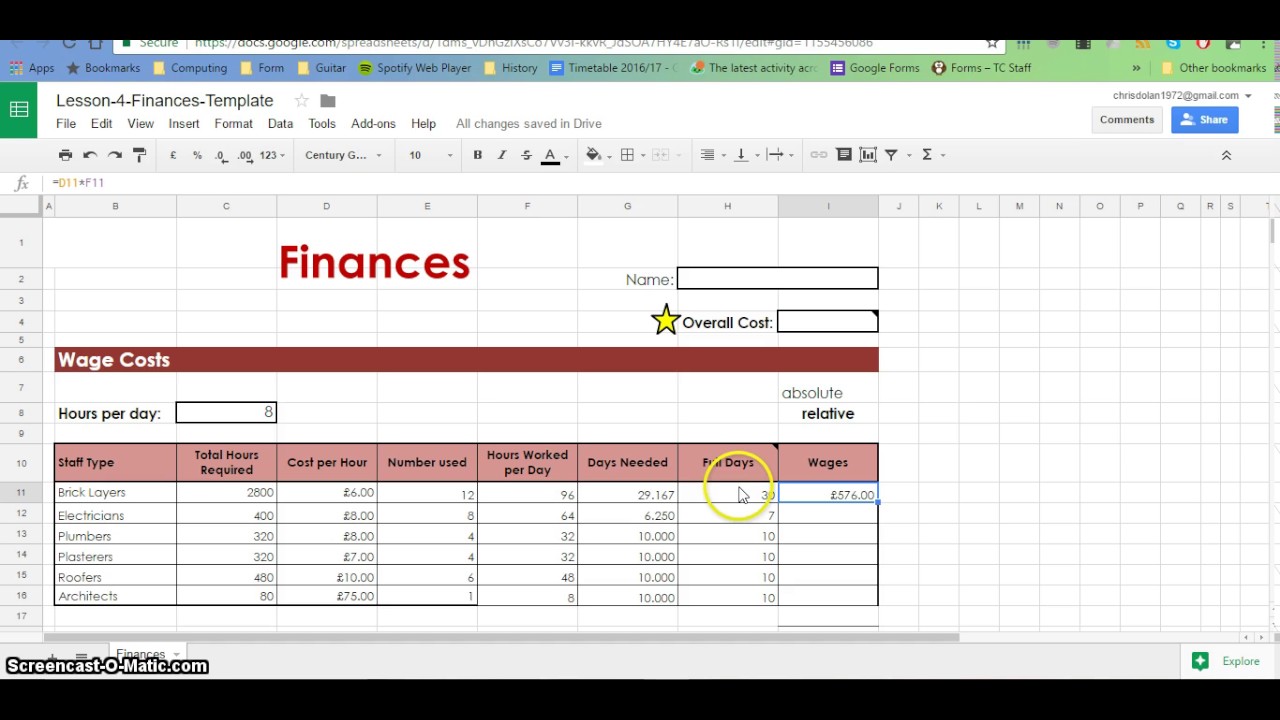Click the Redo arrow

[x=115, y=155]
